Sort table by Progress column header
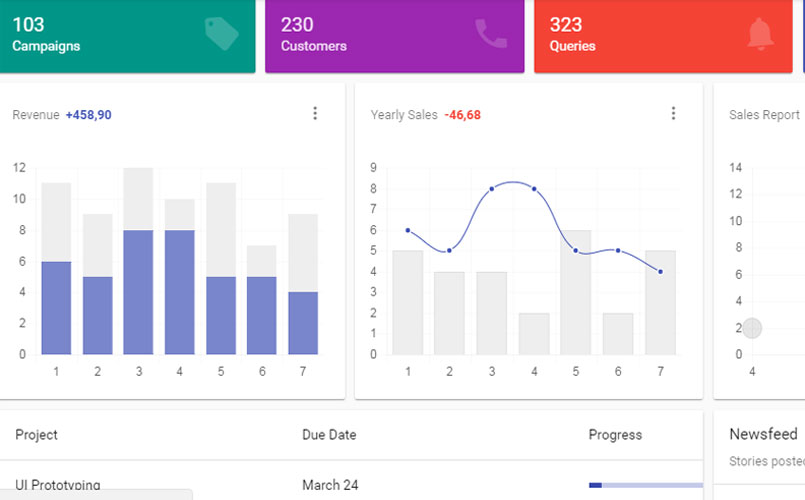This screenshot has height=500, width=805. point(615,435)
